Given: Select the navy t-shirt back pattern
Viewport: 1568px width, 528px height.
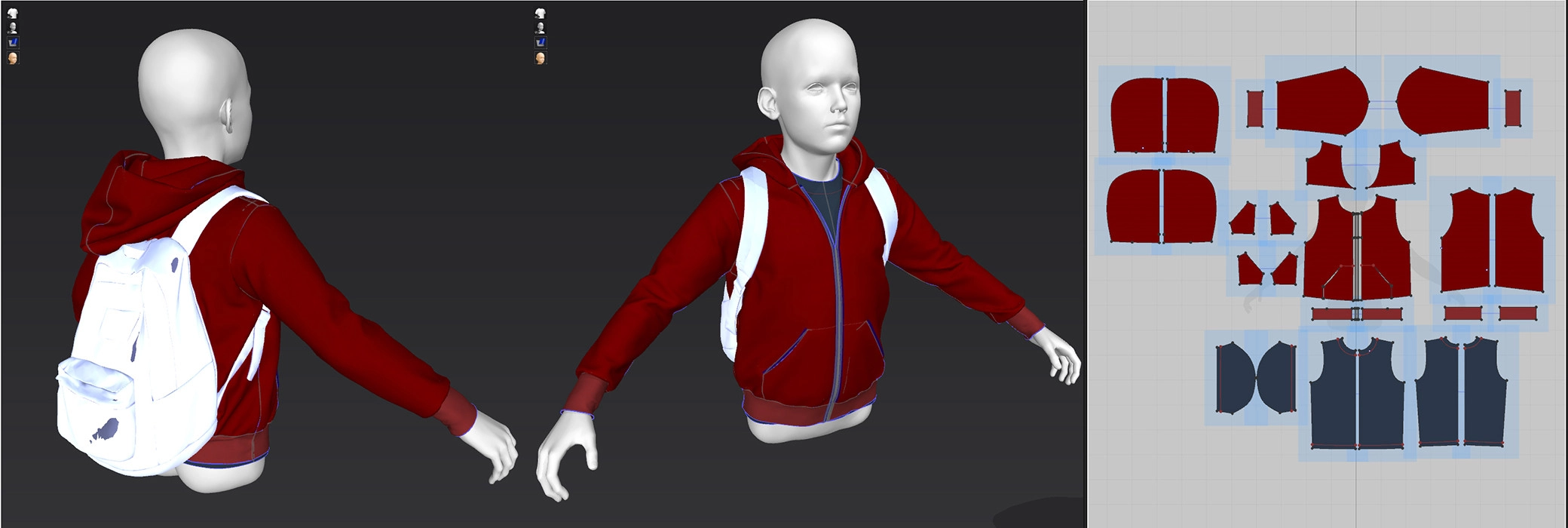Looking at the screenshot, I should click(1461, 396).
